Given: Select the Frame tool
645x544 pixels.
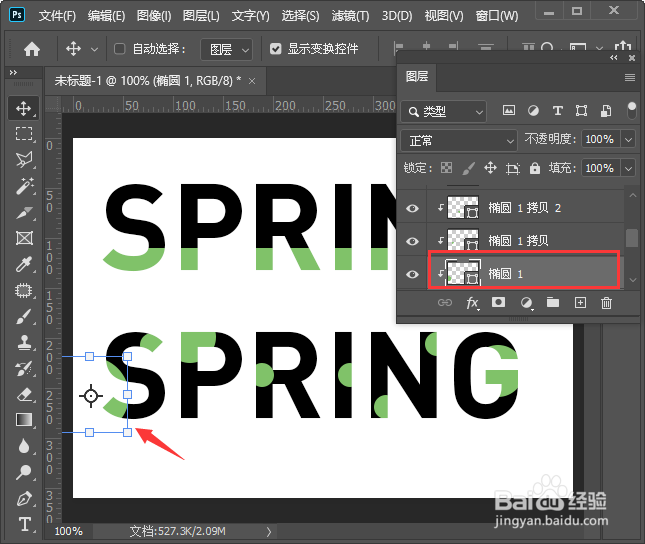Looking at the screenshot, I should point(23,238).
